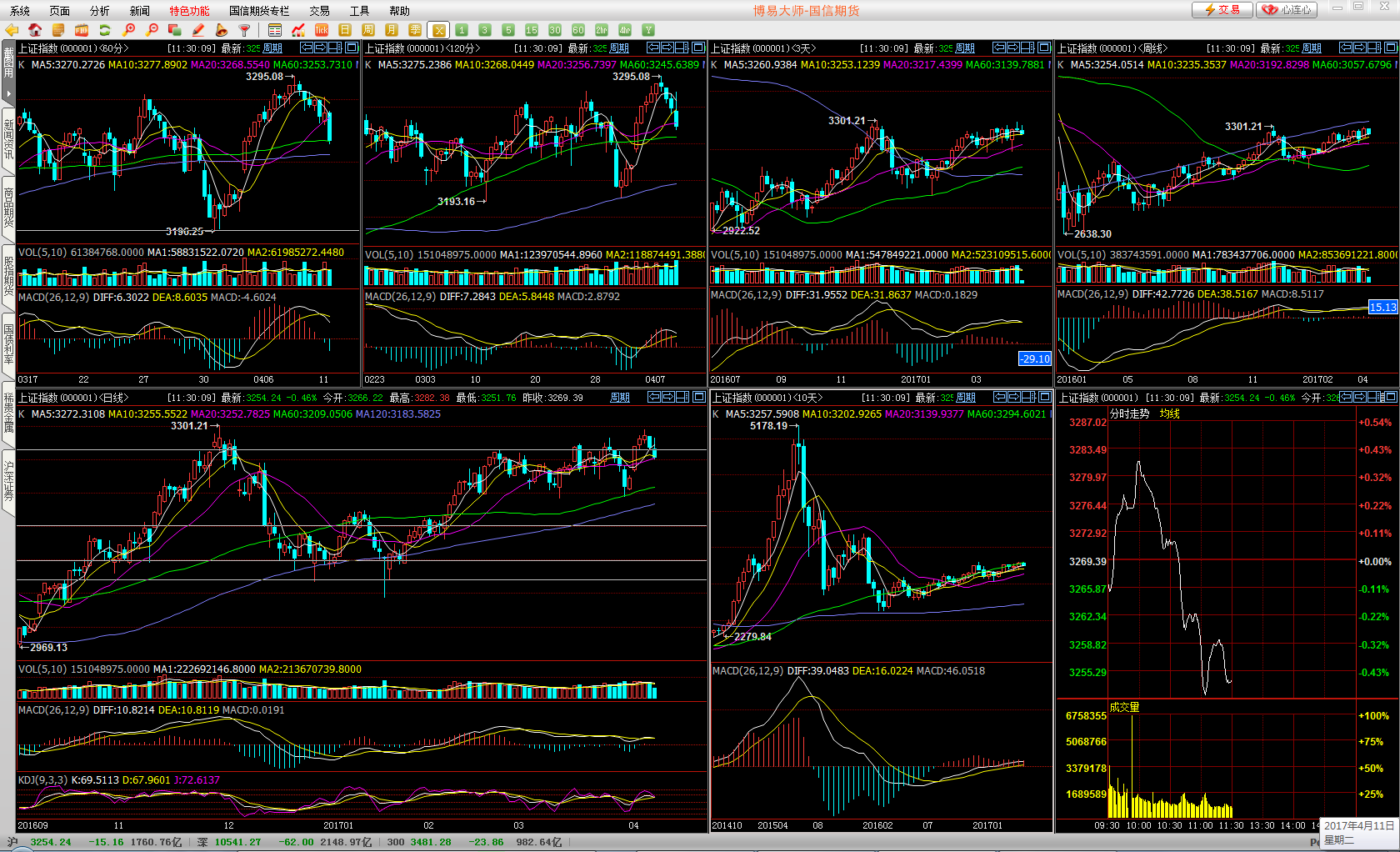Maximize the 周线 chart panel
Screen dimensions: 1400x852
click(x=1390, y=48)
